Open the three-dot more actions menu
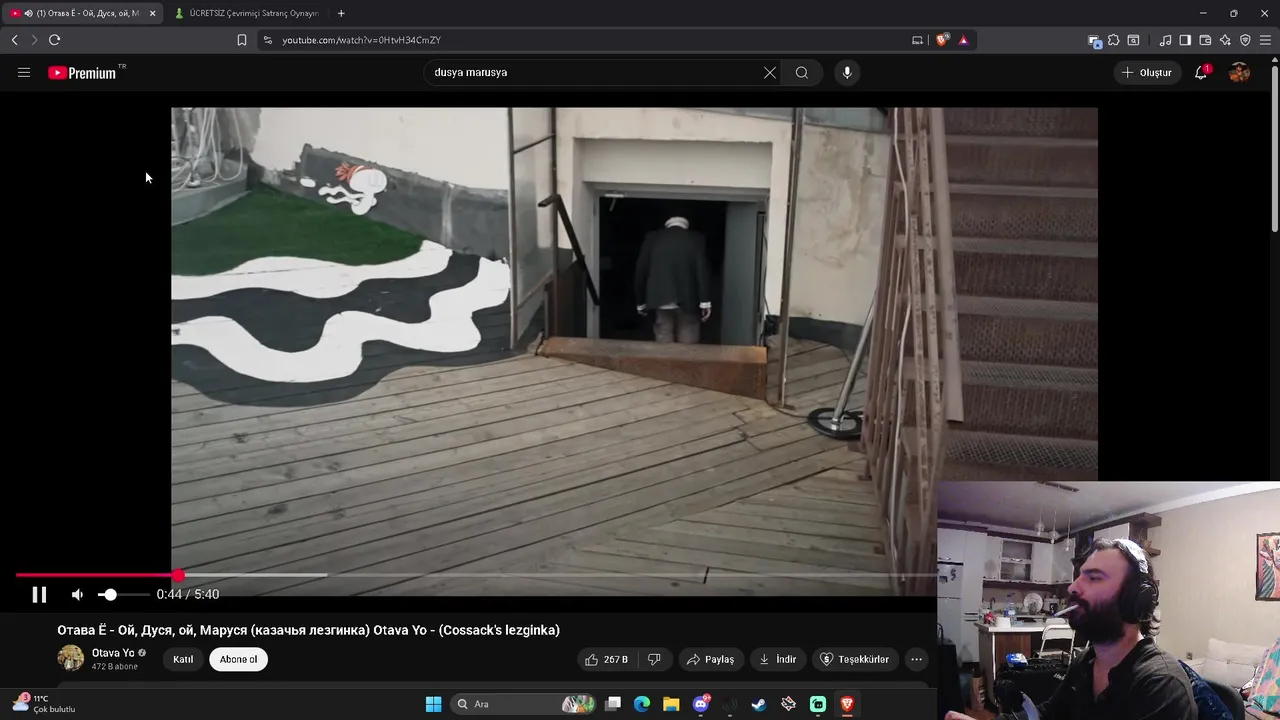The height and width of the screenshot is (720, 1280). click(x=916, y=659)
